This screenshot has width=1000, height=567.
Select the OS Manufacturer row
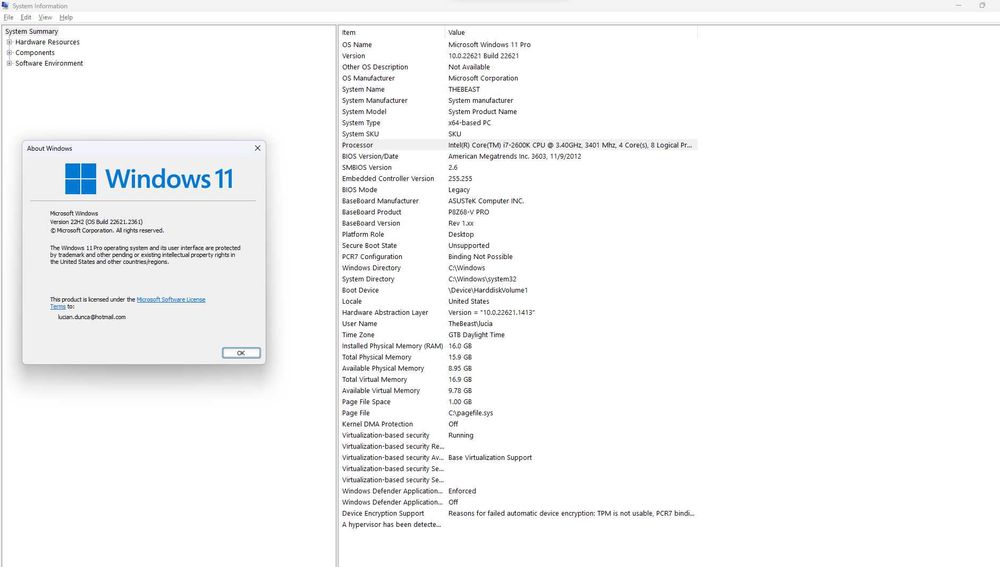pos(518,78)
